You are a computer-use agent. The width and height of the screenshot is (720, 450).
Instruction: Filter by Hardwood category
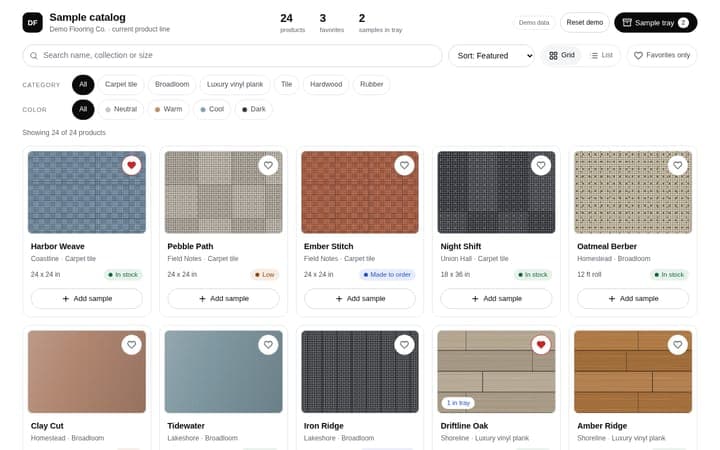tap(326, 84)
